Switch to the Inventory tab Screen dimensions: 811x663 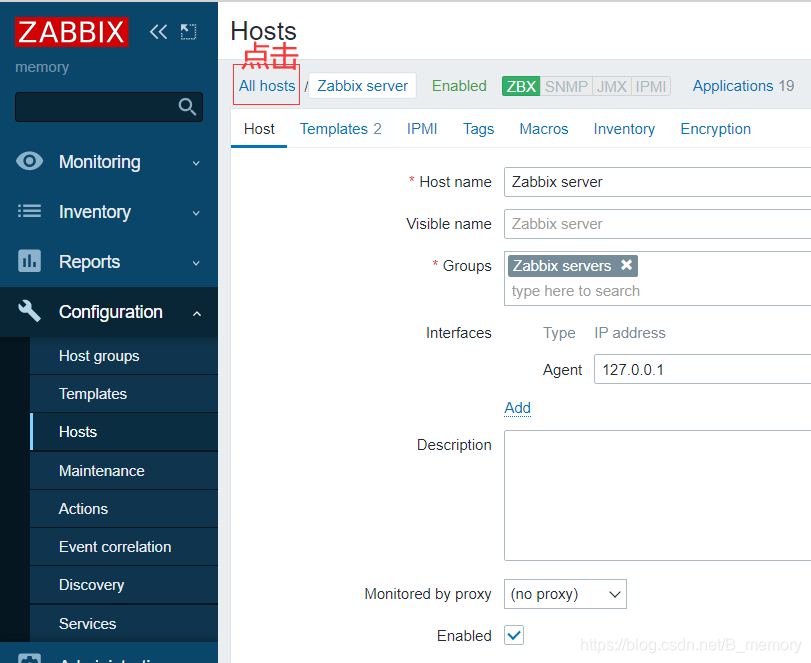[x=624, y=129]
